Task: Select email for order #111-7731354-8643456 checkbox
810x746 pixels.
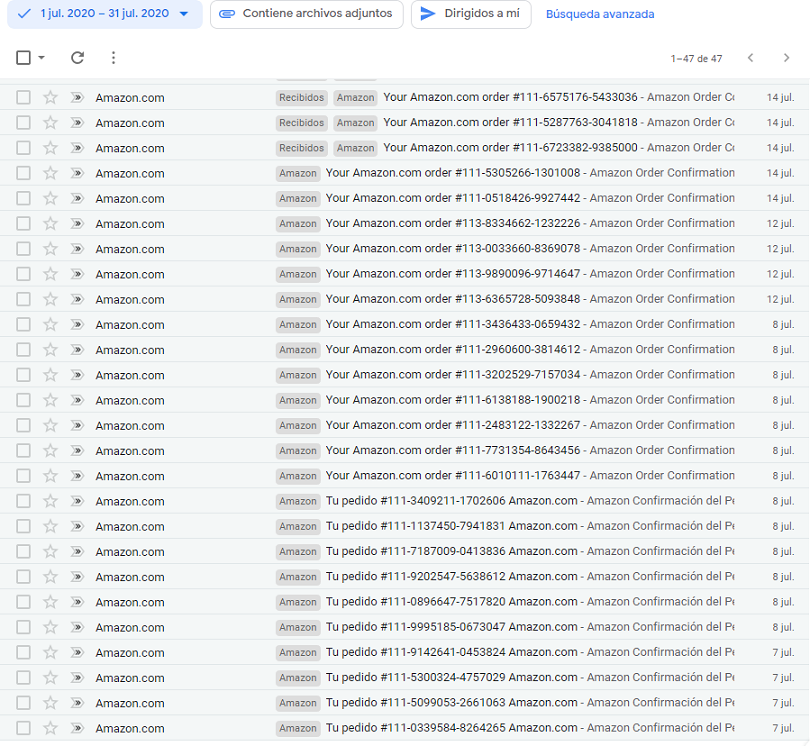Action: [23, 450]
